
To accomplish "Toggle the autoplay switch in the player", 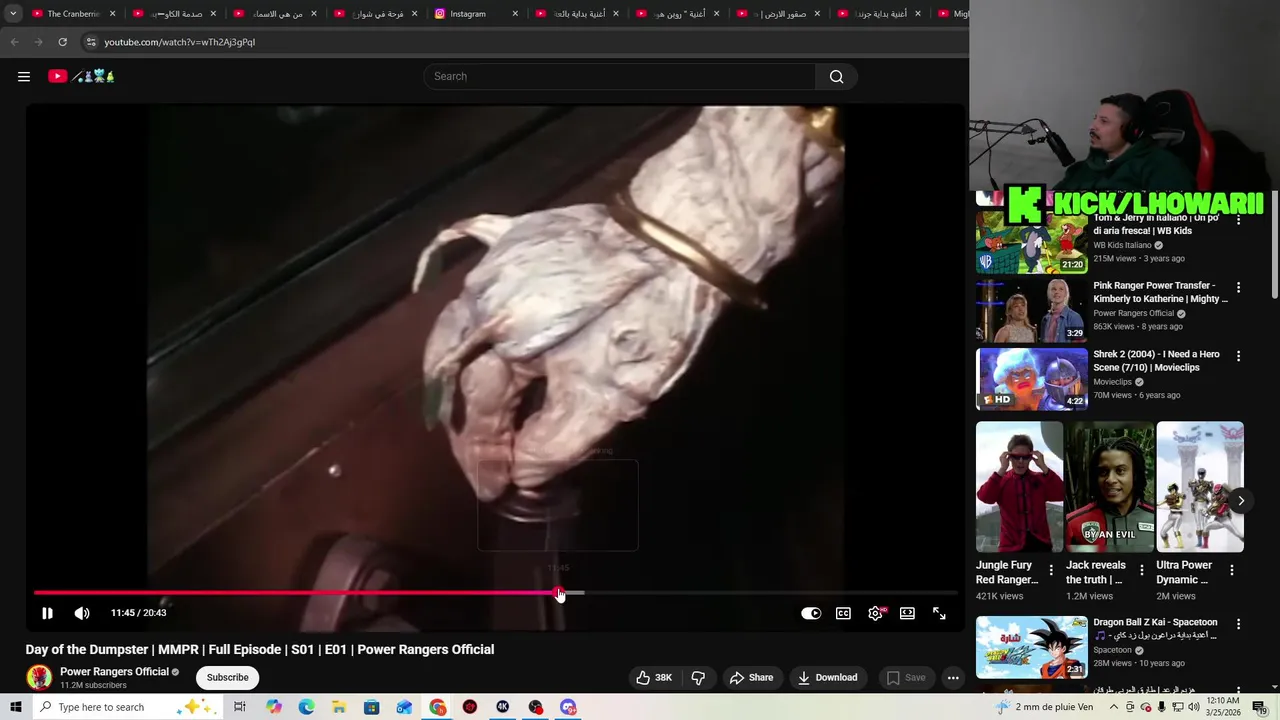I will point(811,613).
